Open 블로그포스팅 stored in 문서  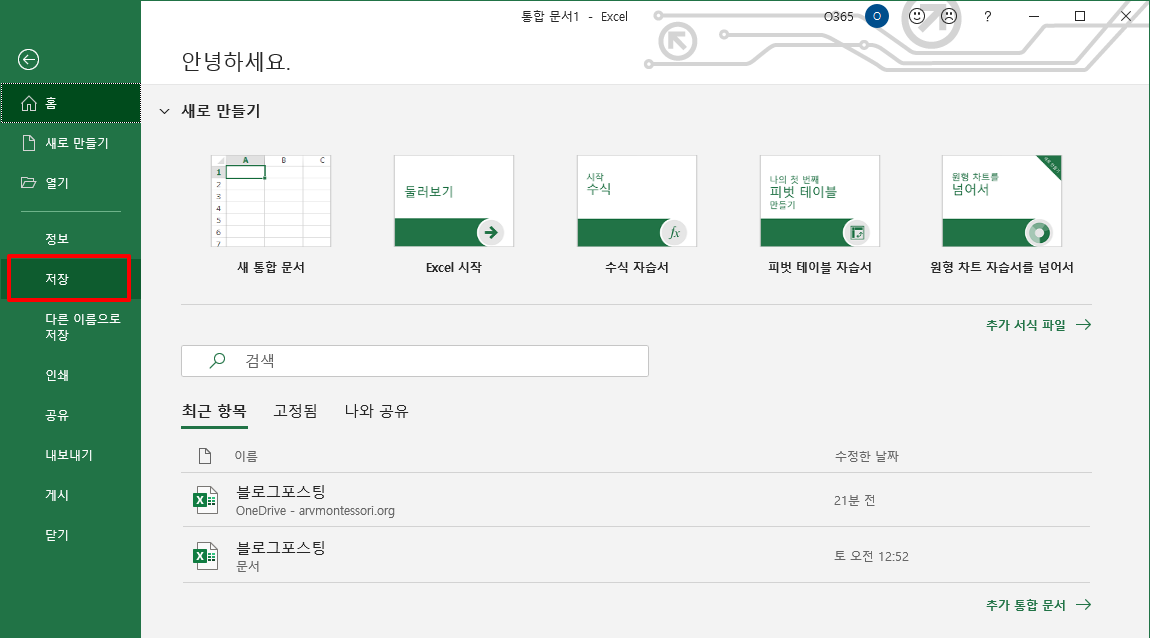pos(636,556)
